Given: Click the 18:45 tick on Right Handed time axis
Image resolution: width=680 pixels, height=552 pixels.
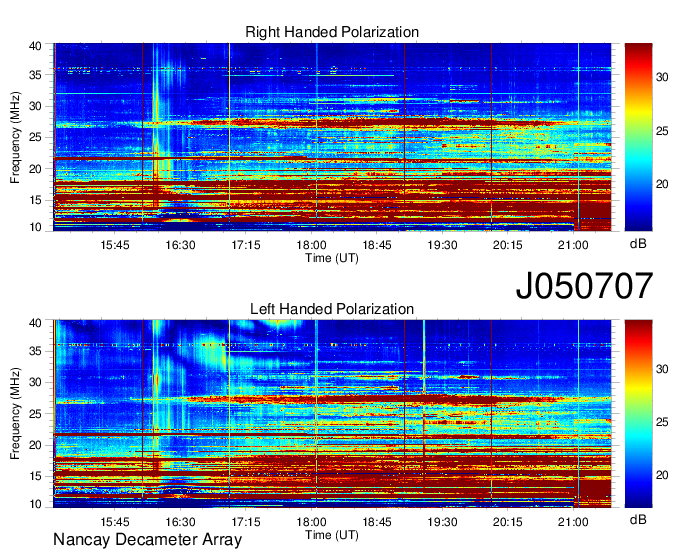Looking at the screenshot, I should 377,245.
